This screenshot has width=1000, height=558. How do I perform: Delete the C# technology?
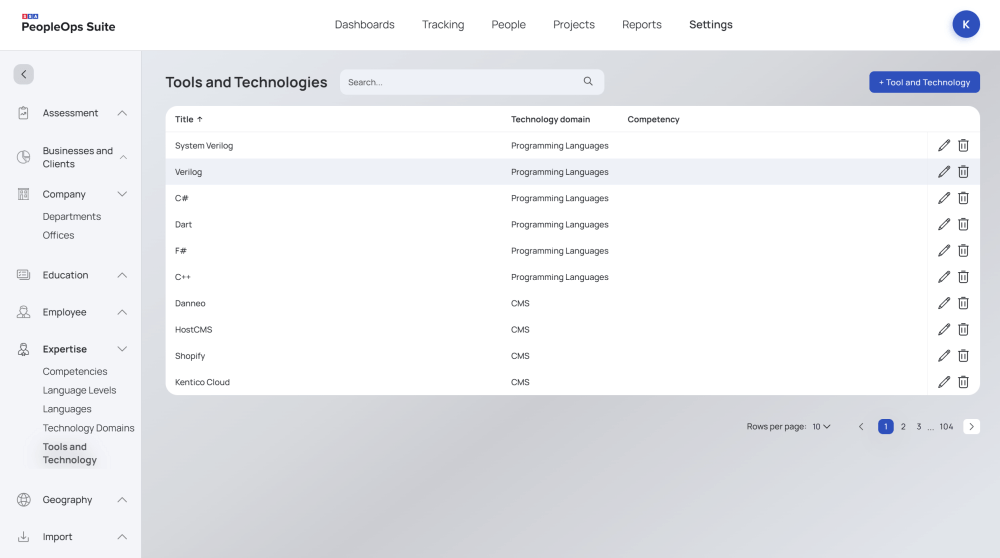pyautogui.click(x=963, y=198)
